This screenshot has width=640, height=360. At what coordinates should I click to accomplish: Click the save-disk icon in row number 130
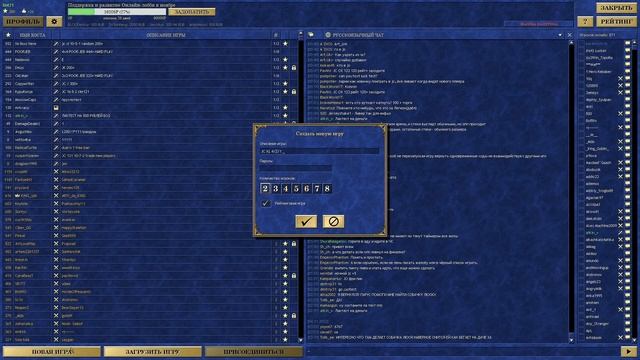[x=56, y=108]
